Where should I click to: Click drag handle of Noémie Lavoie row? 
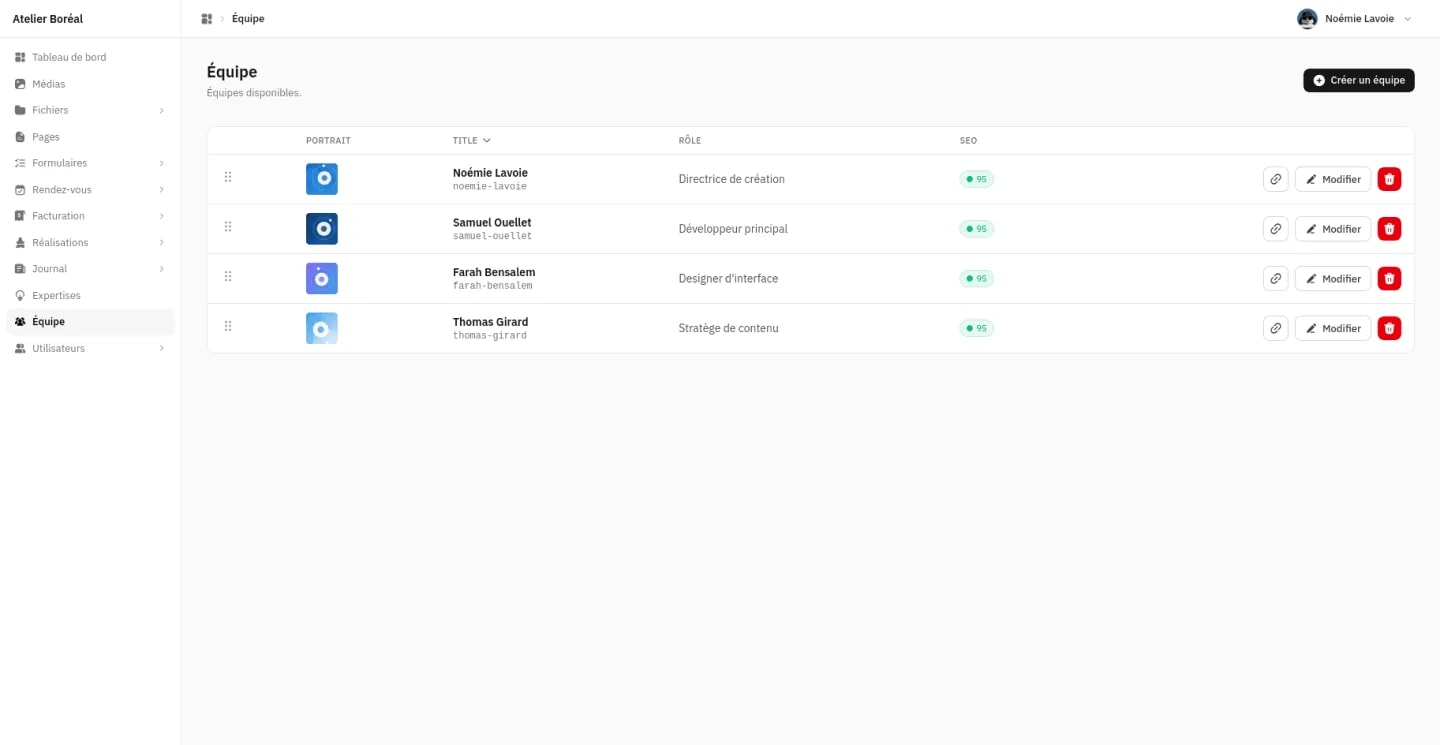tap(228, 177)
